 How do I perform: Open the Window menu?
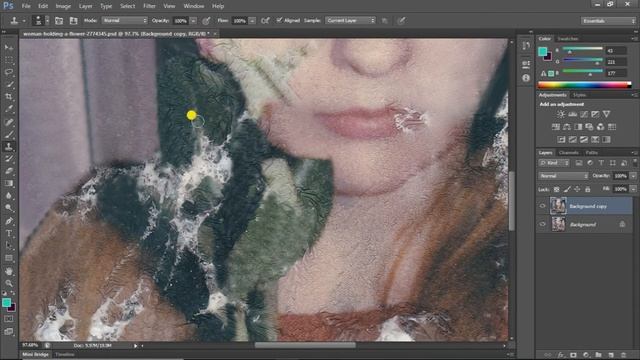pos(193,6)
